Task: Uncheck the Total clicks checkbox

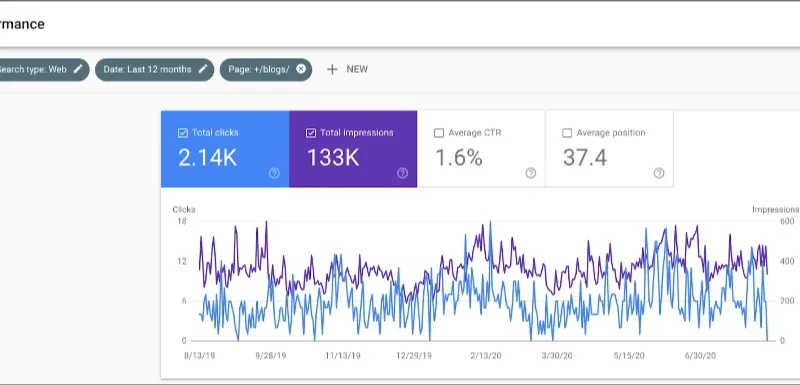Action: (x=183, y=133)
